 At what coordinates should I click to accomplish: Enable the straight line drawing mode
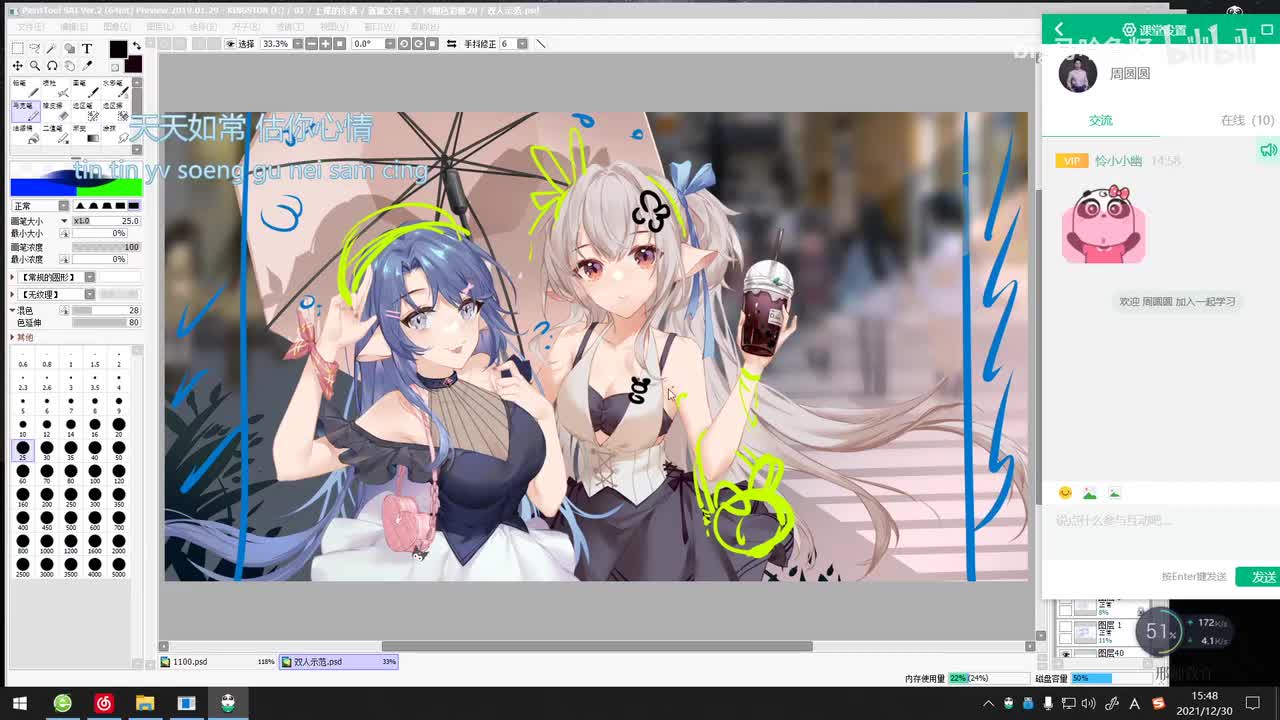pos(541,44)
